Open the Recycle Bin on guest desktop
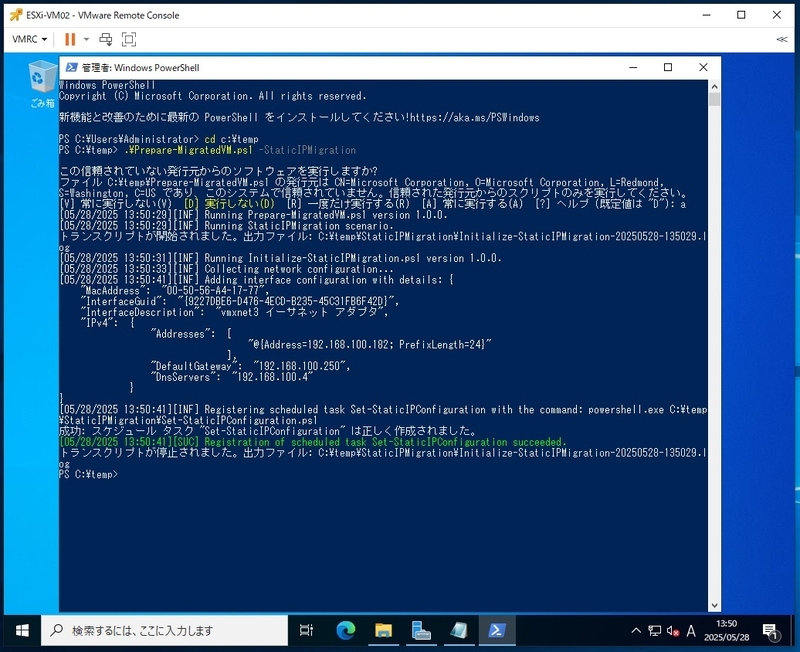Screen dimensions: 800x652 [42, 84]
